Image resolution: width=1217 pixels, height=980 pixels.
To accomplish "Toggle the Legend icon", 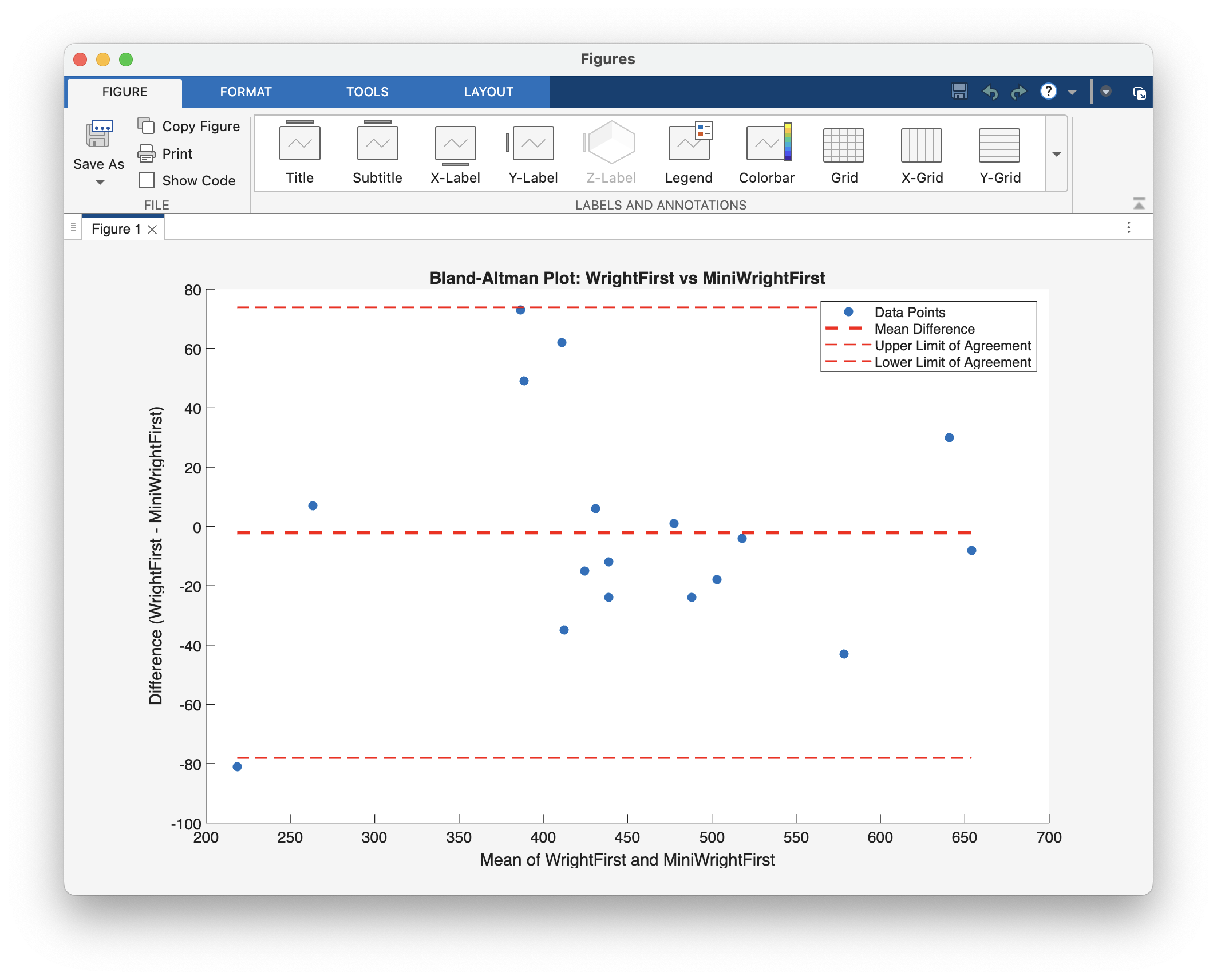I will (x=689, y=143).
